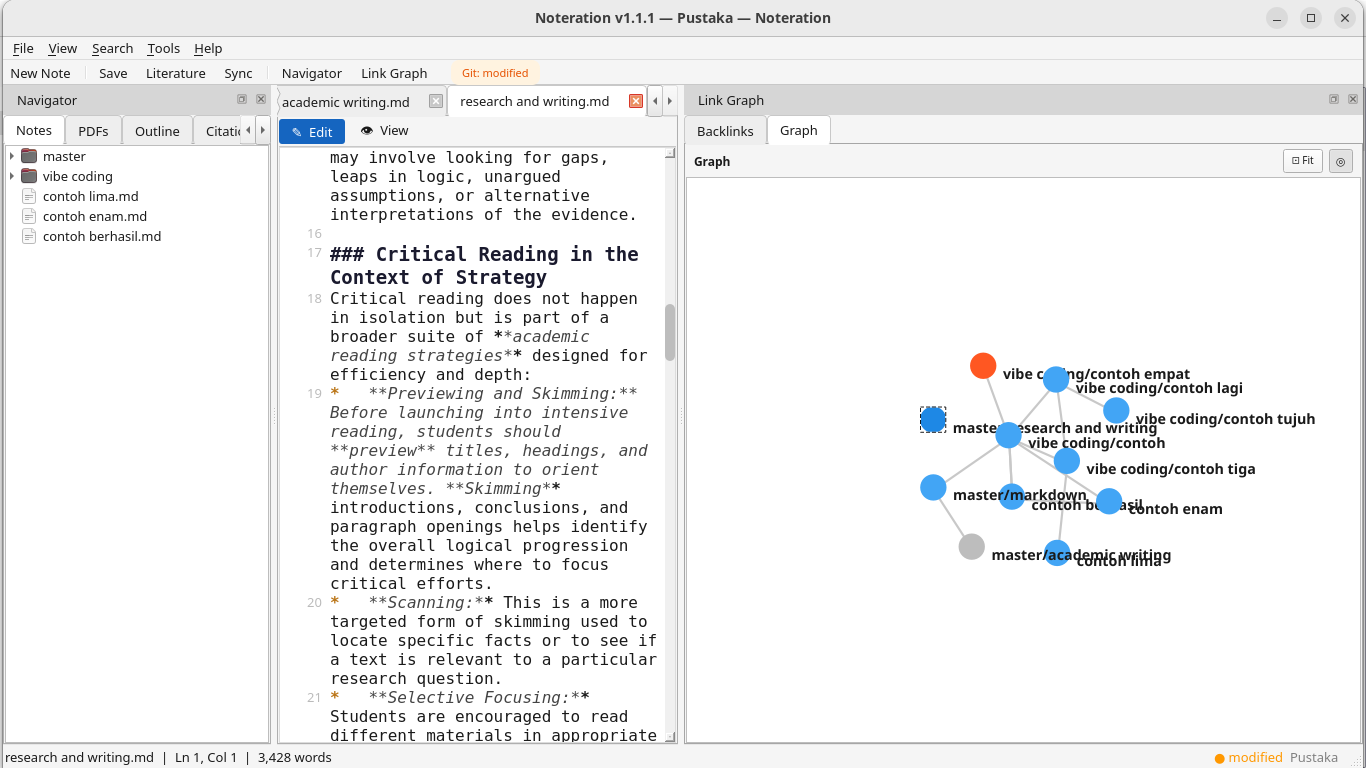The height and width of the screenshot is (768, 1366).
Task: Click the Save toolbar button
Action: (113, 73)
